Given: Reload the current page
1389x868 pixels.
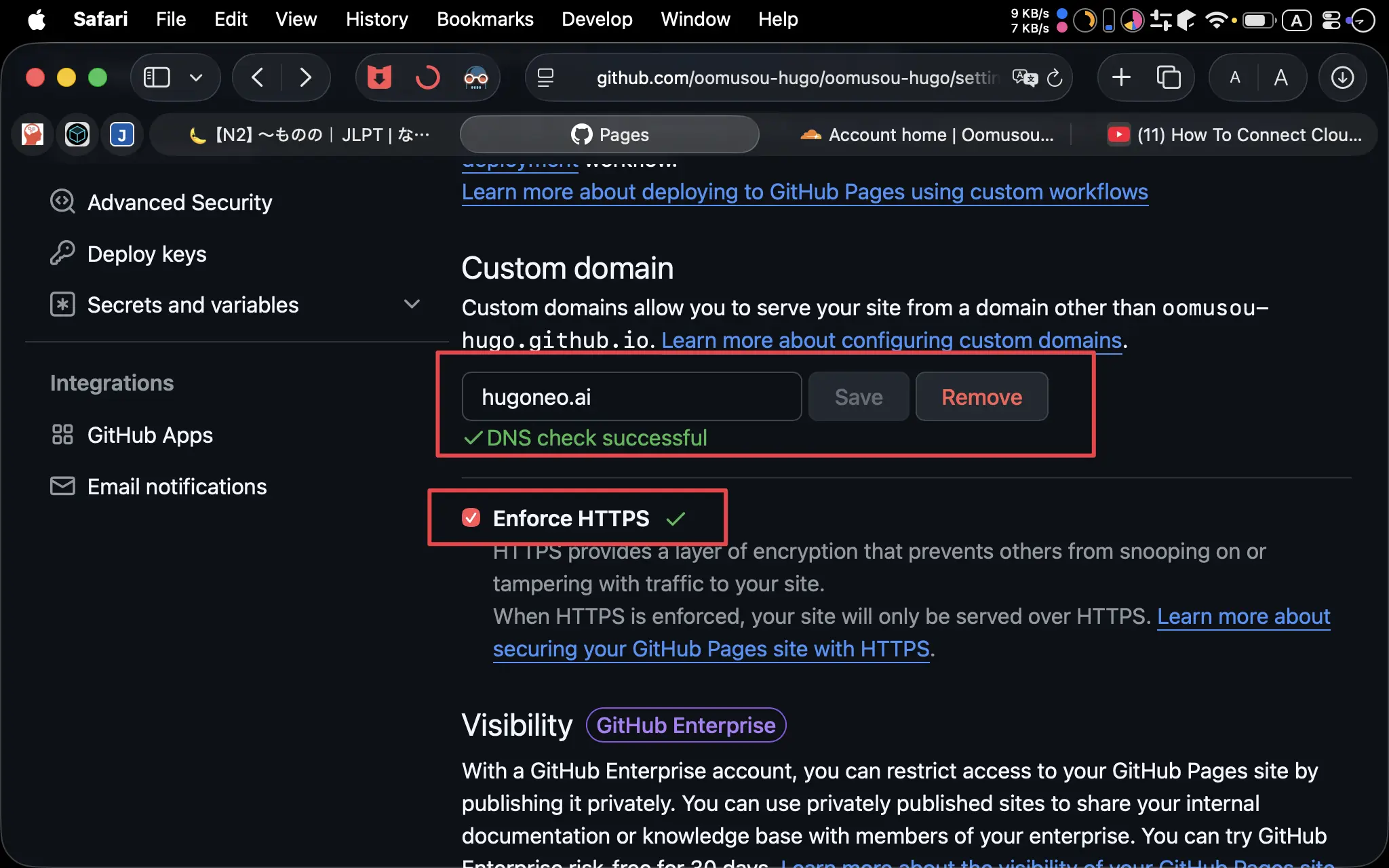Looking at the screenshot, I should click(1055, 78).
